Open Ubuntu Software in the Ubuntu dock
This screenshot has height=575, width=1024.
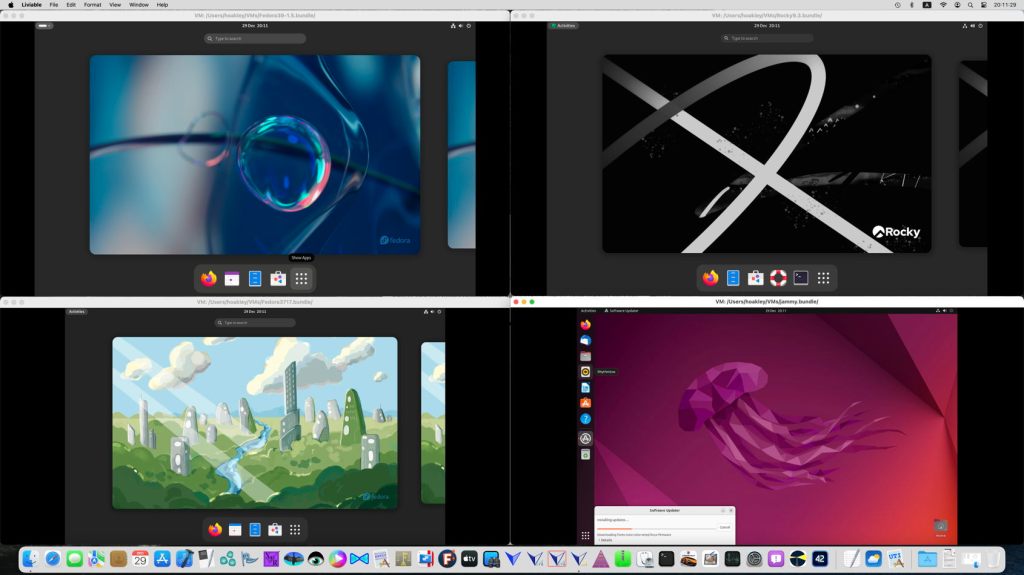[x=585, y=403]
